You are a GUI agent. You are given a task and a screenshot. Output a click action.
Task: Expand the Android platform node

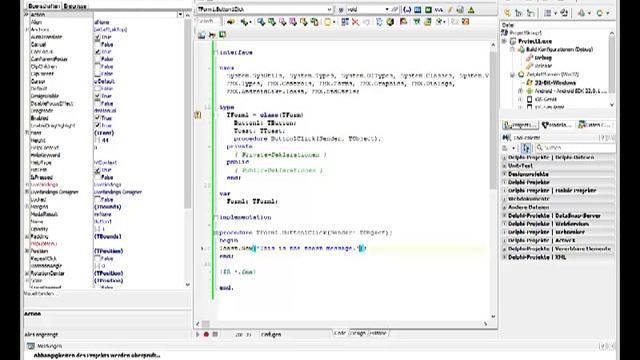521,91
